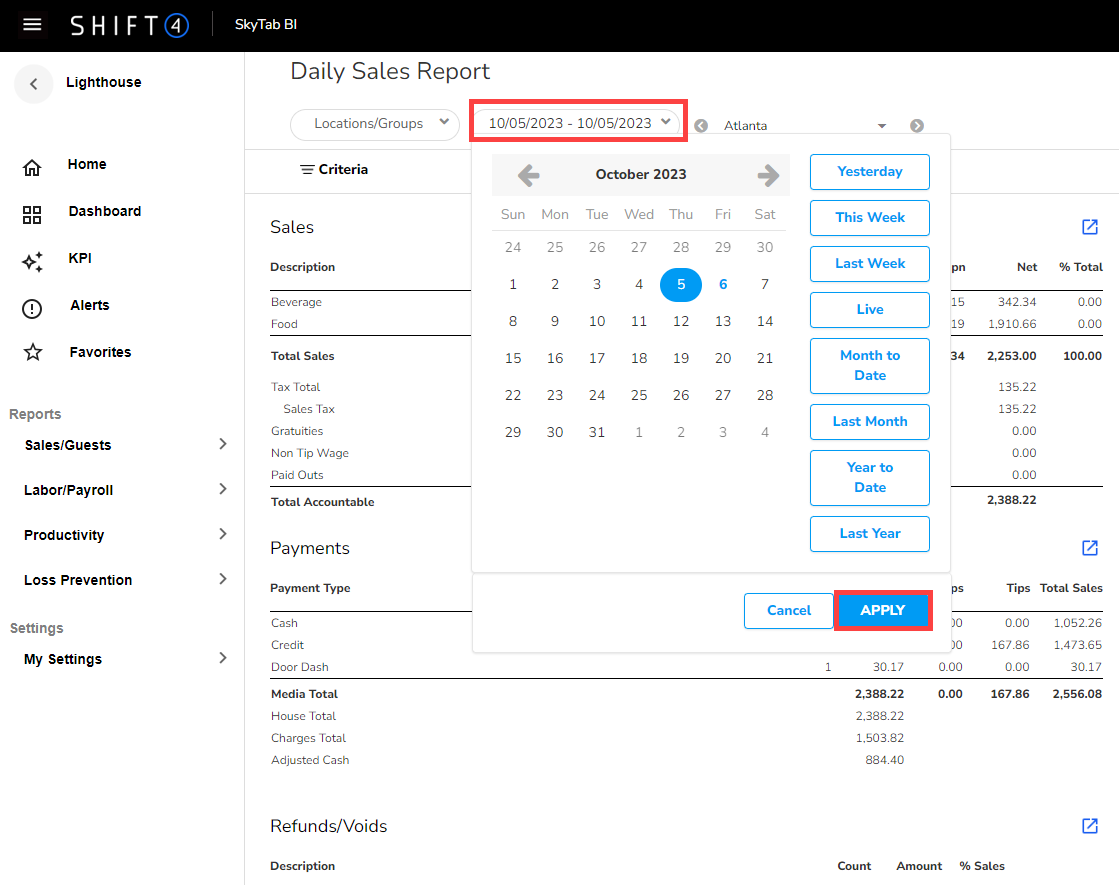Viewport: 1119px width, 885px height.
Task: Select next location arrow after Atlanta
Action: tap(916, 126)
